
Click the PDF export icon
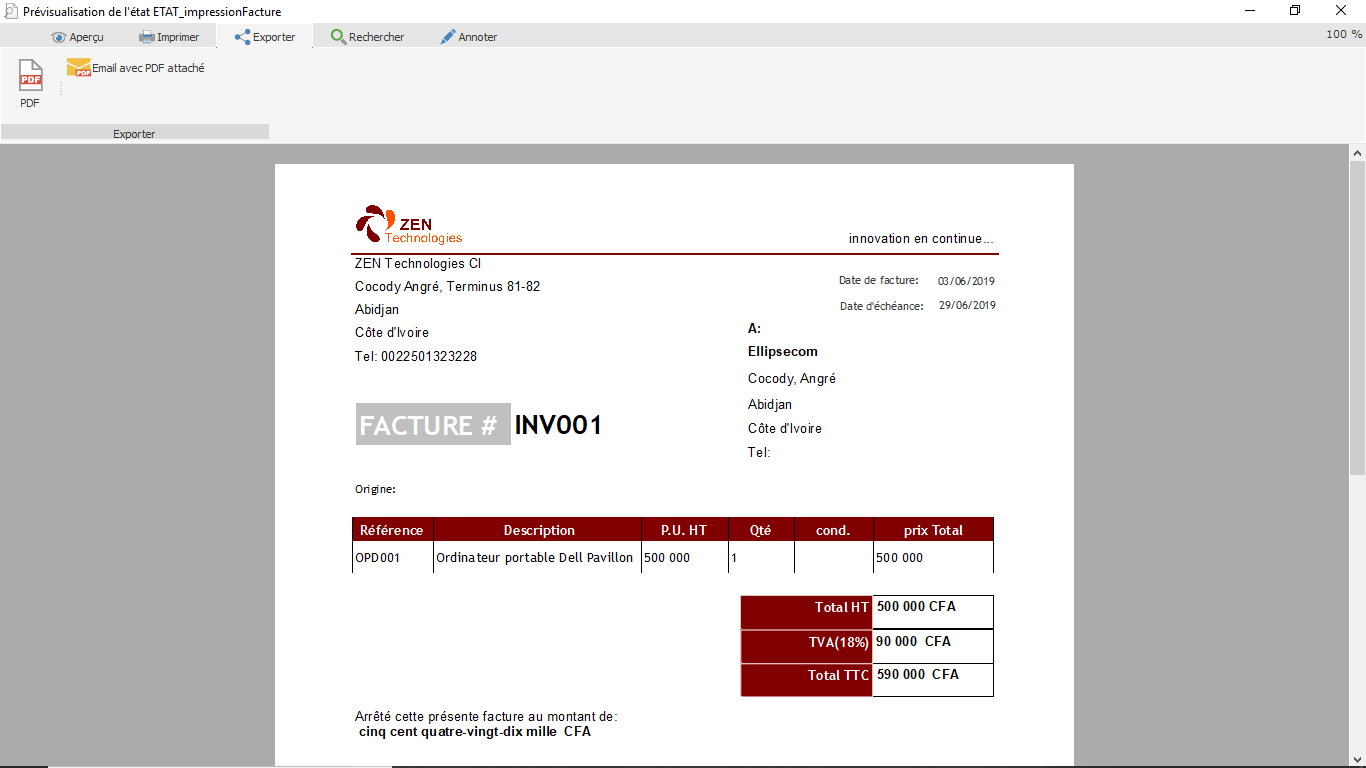(31, 76)
